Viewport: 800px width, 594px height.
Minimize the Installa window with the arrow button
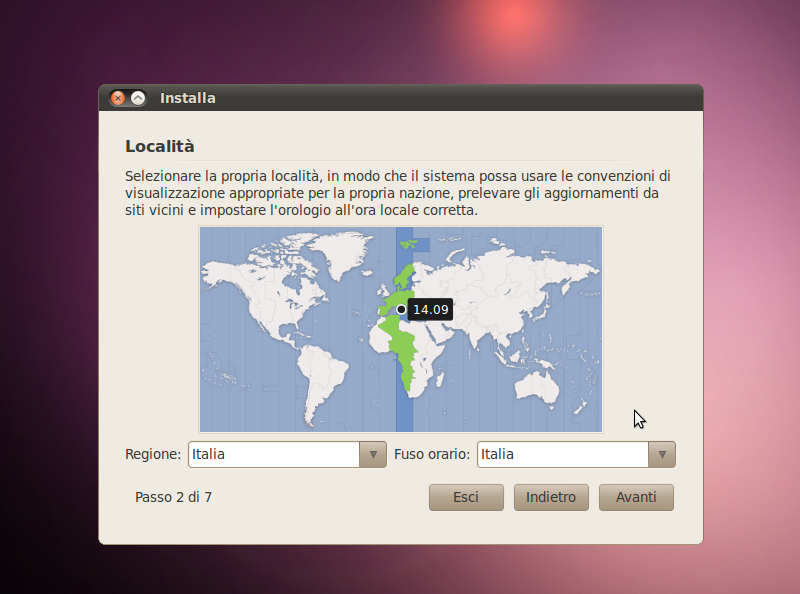point(138,98)
